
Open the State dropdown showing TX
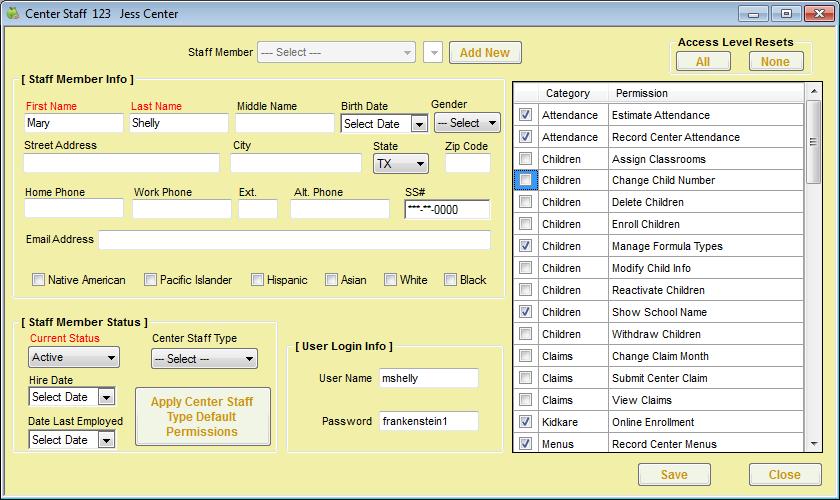(401, 163)
